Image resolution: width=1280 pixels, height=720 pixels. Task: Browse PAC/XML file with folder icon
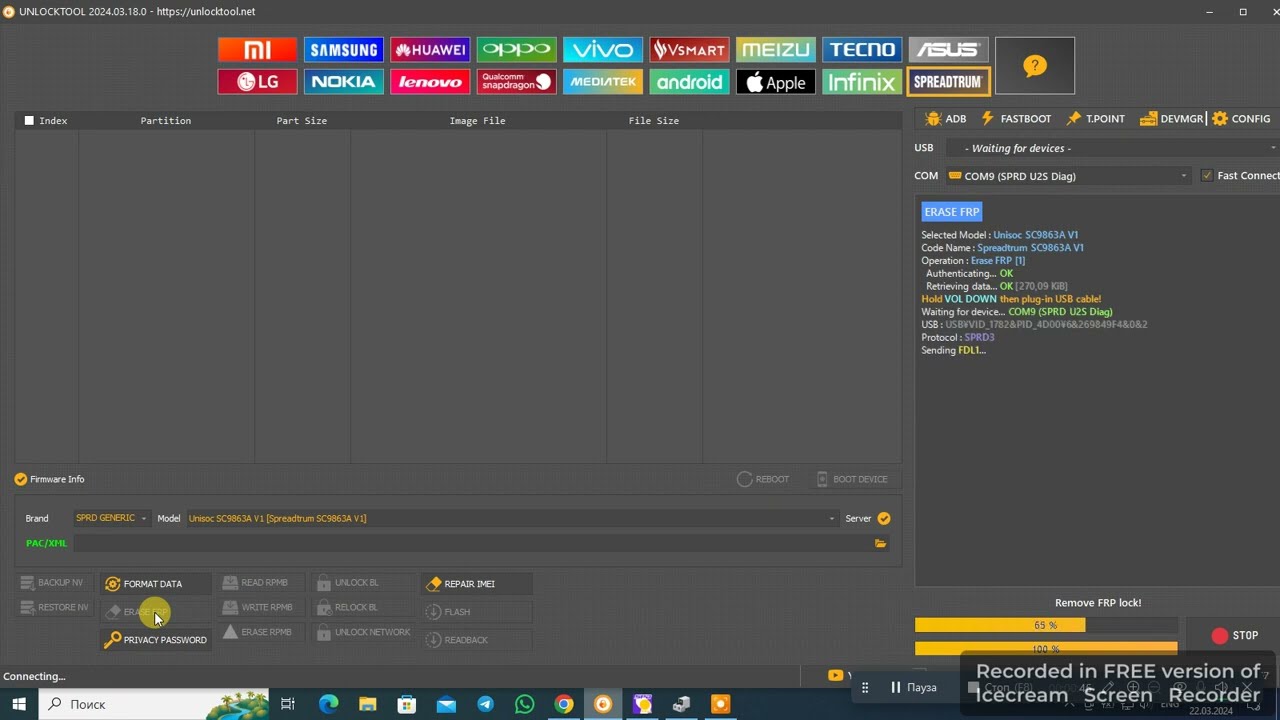point(880,543)
